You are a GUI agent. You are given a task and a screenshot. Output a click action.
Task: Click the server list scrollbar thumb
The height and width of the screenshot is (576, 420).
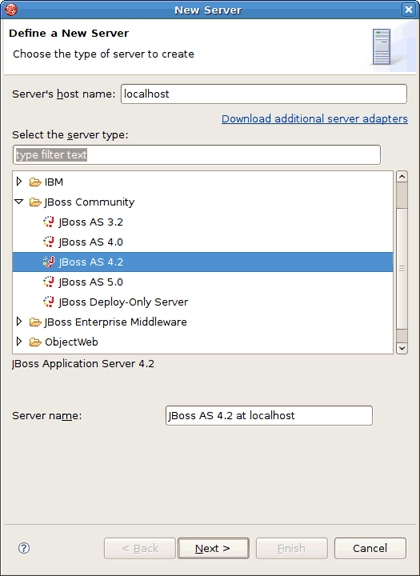402,269
